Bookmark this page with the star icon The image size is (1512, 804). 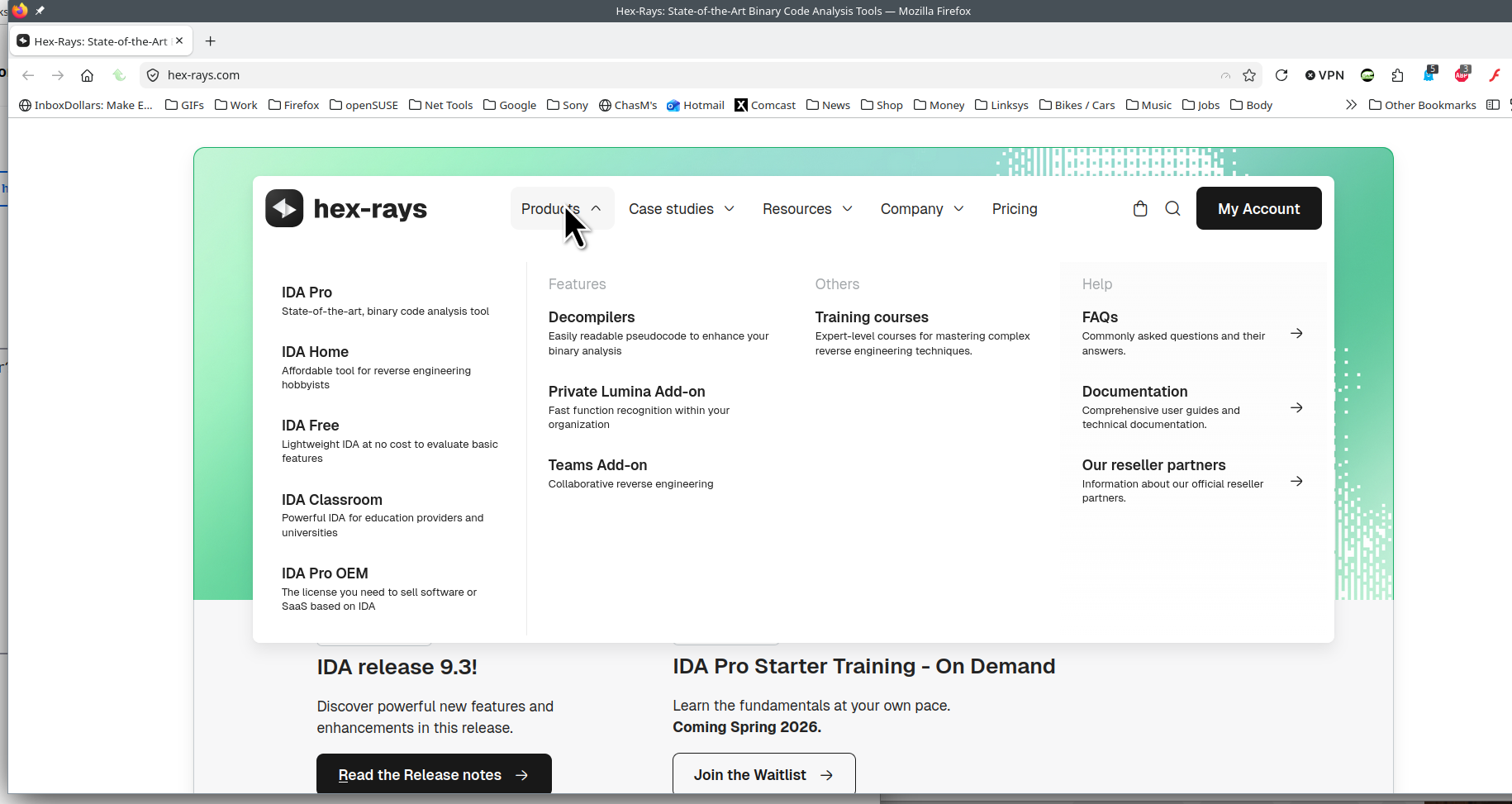1249,75
